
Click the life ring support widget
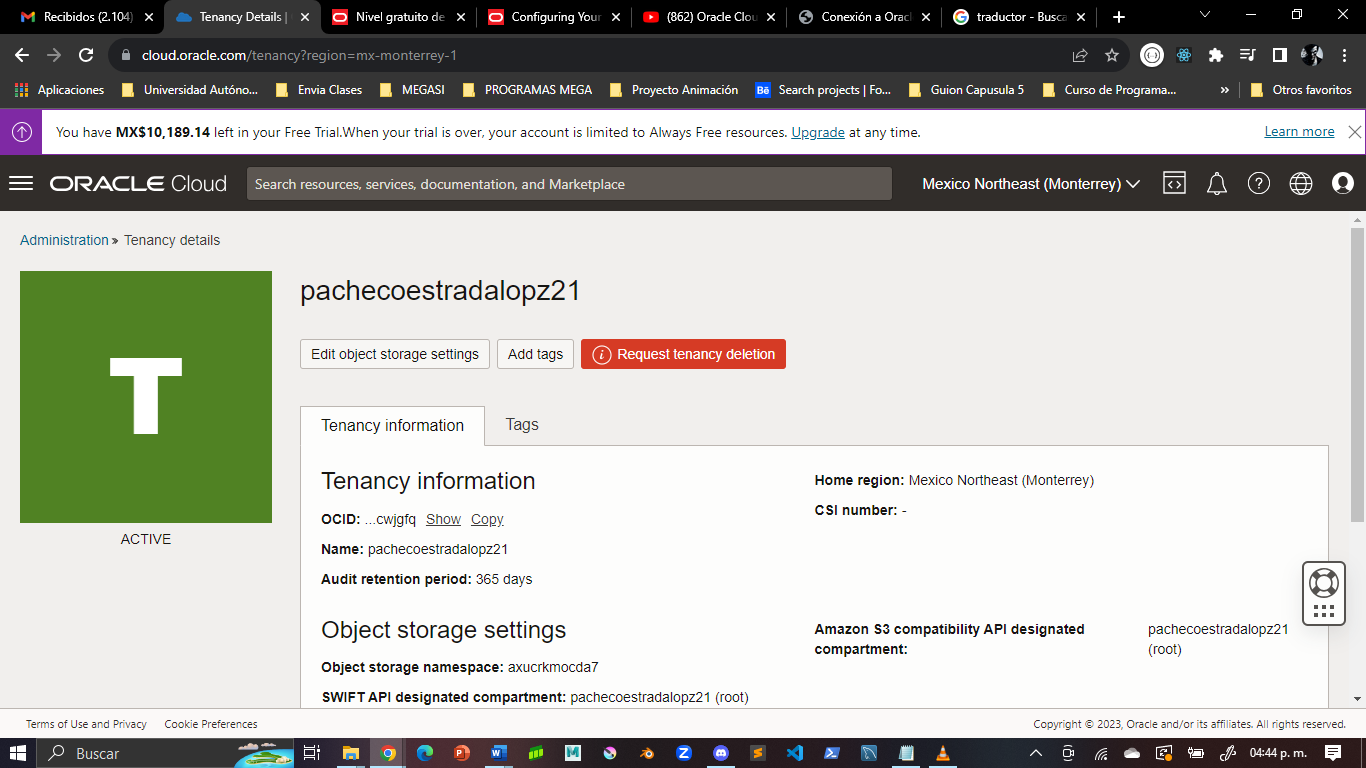point(1323,583)
